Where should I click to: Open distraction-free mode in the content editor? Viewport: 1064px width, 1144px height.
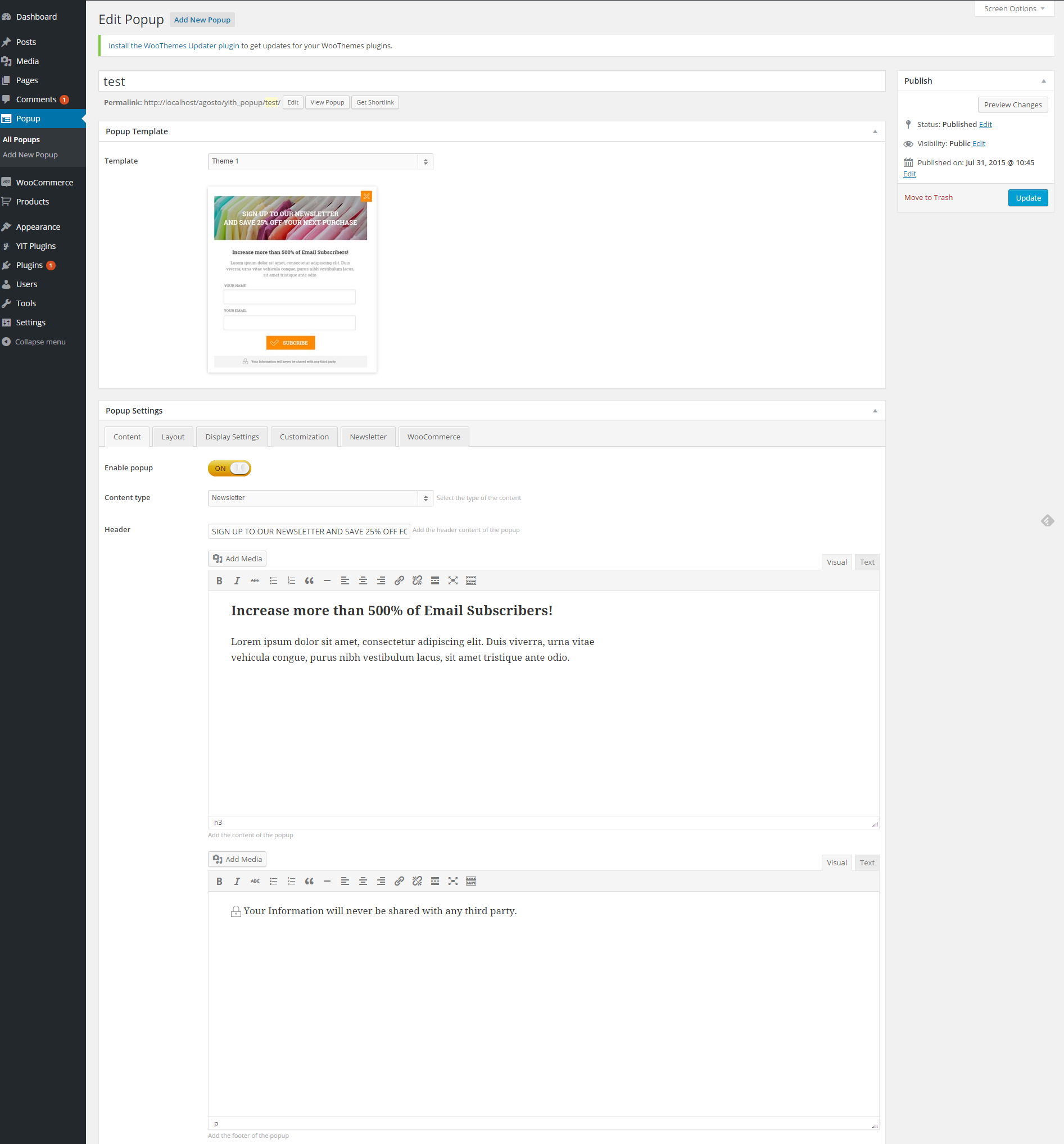click(453, 580)
